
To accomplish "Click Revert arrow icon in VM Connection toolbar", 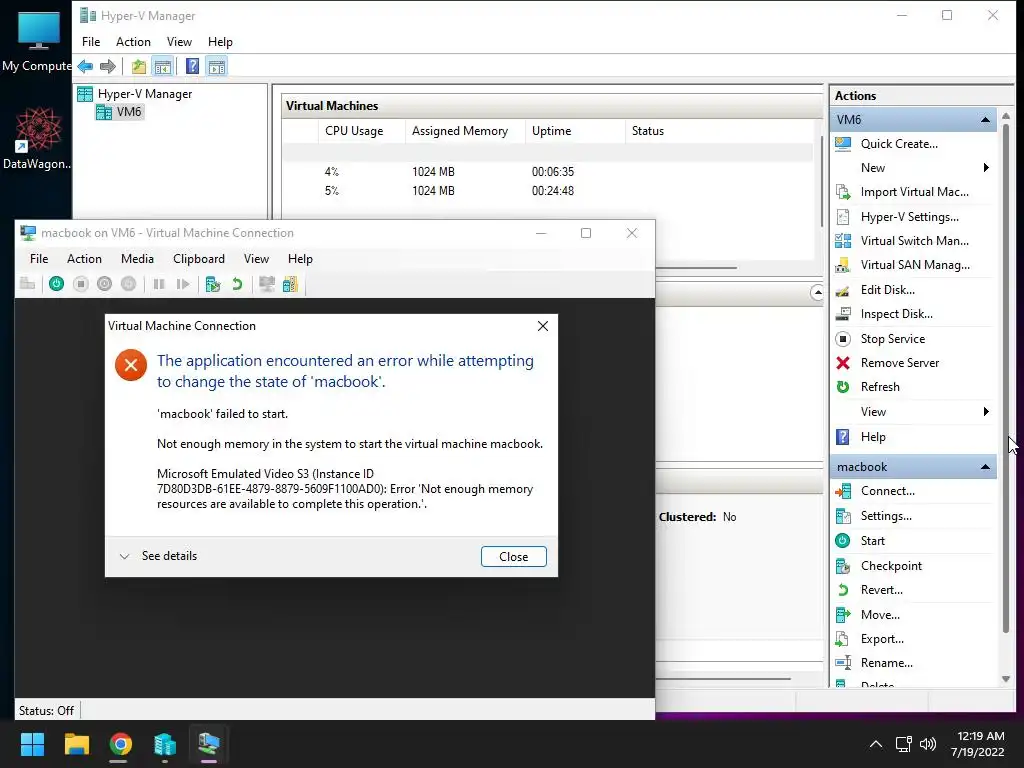I will click(237, 284).
